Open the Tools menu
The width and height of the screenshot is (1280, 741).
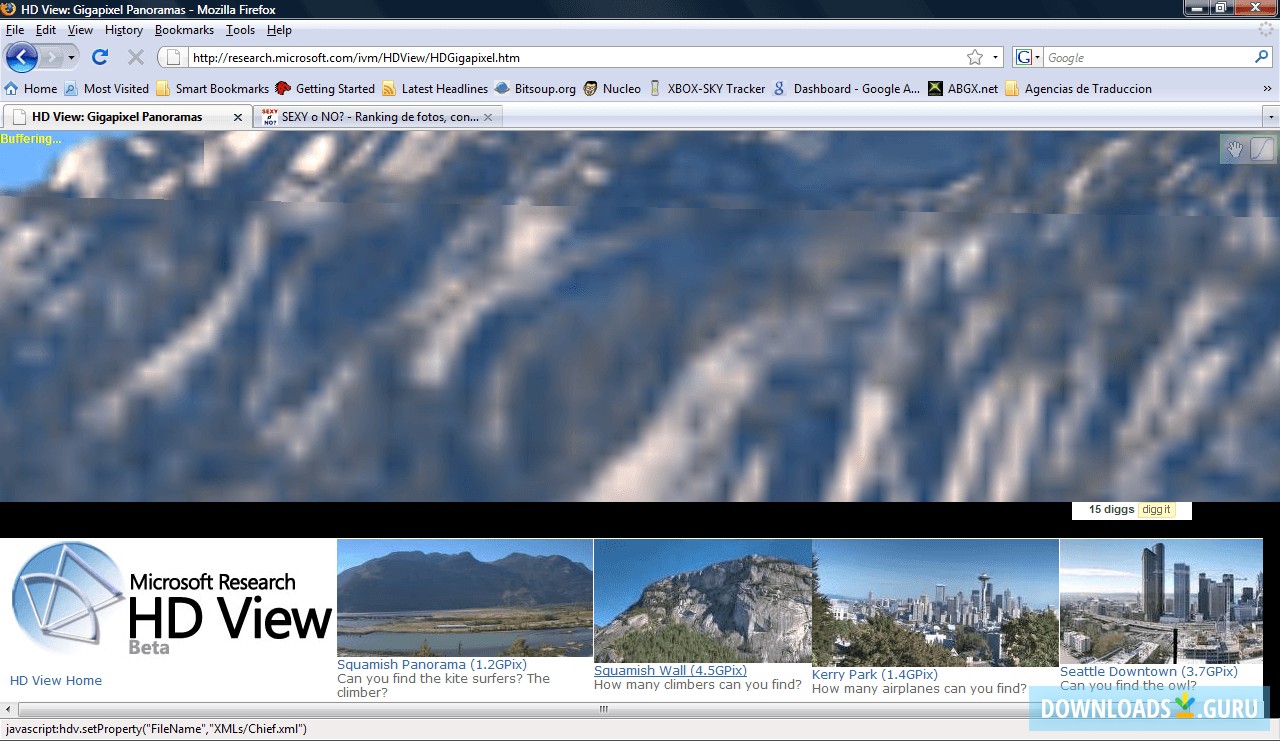click(240, 30)
